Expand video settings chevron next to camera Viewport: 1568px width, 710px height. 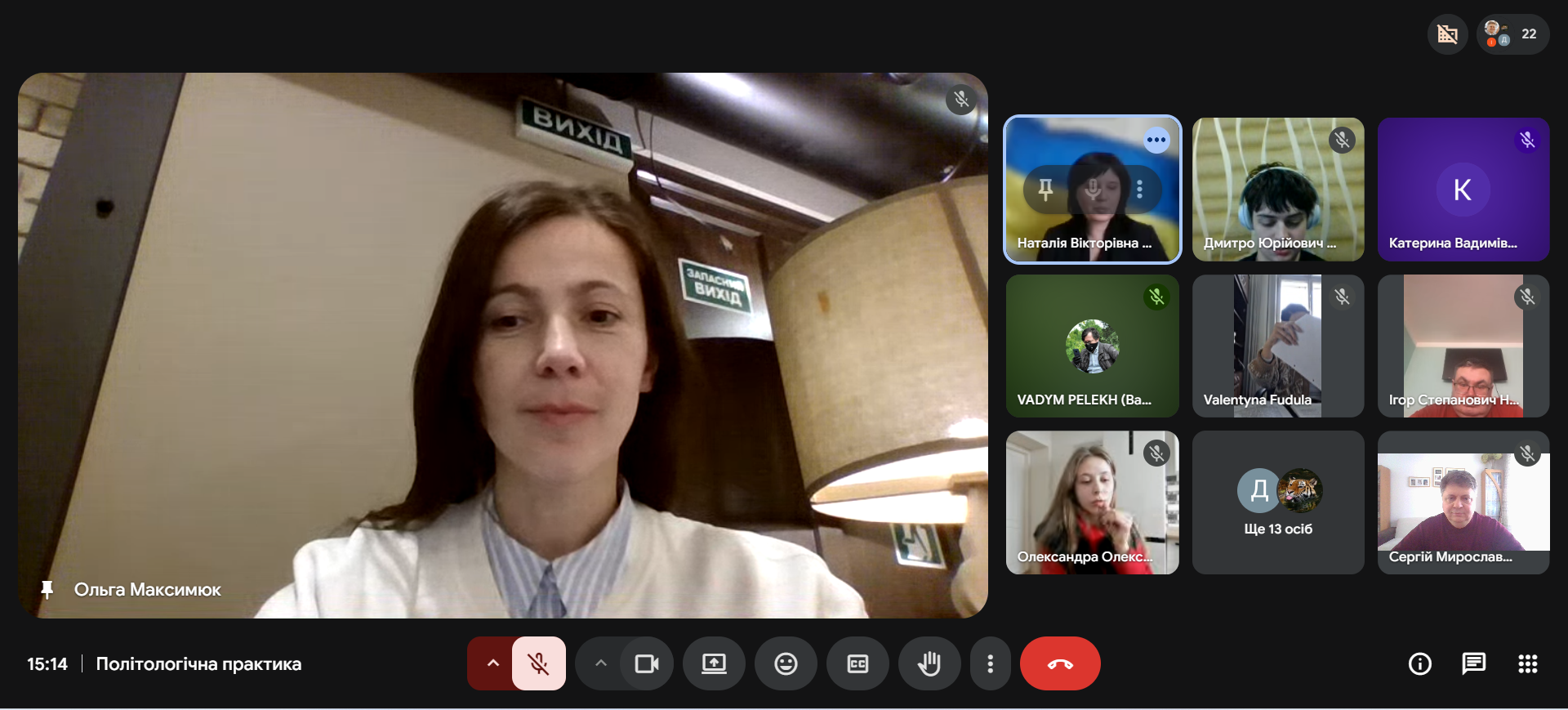601,663
